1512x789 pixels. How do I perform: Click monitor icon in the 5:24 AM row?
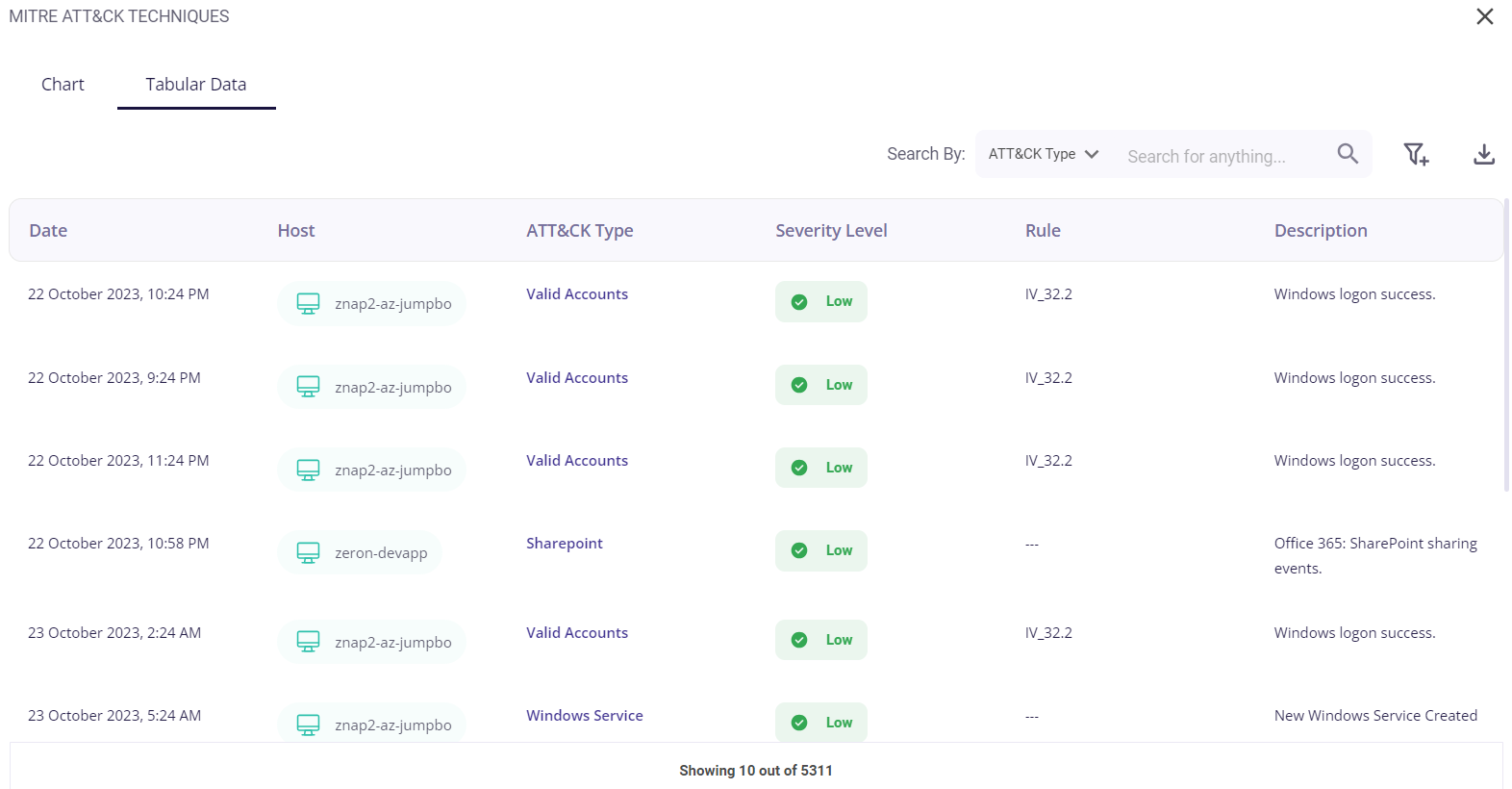(x=308, y=725)
